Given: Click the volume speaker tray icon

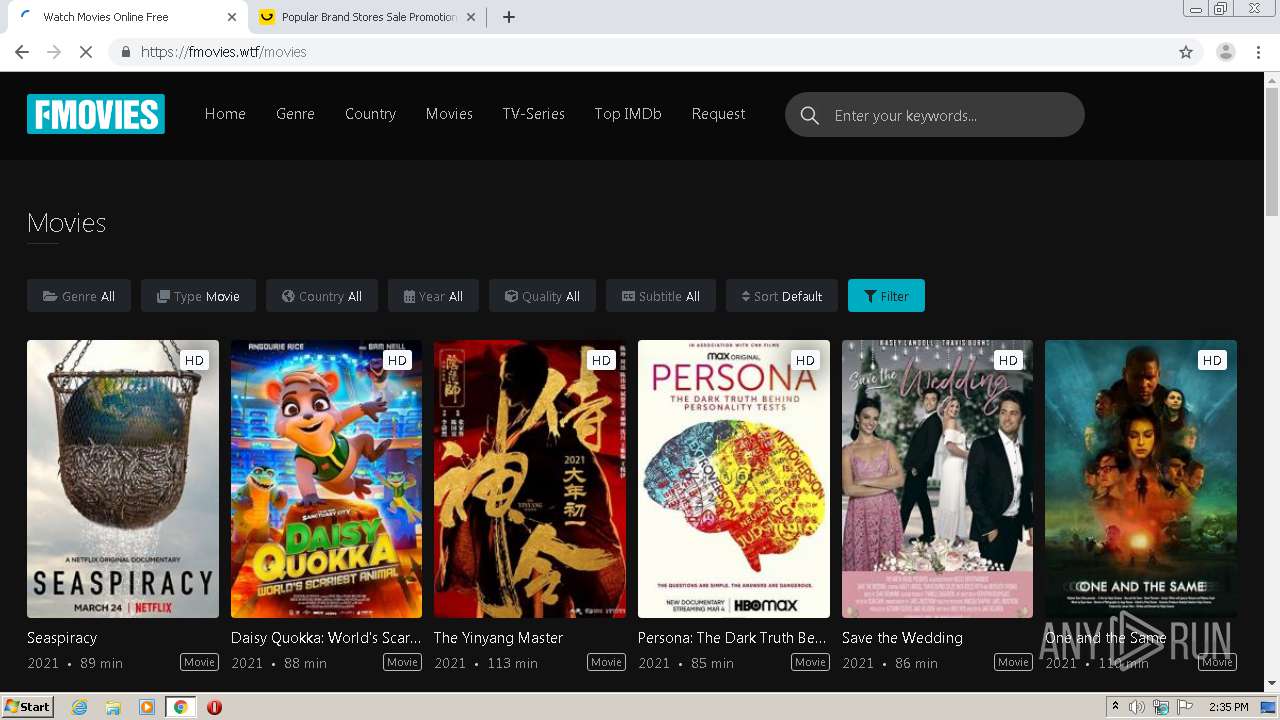Looking at the screenshot, I should pos(1137,707).
